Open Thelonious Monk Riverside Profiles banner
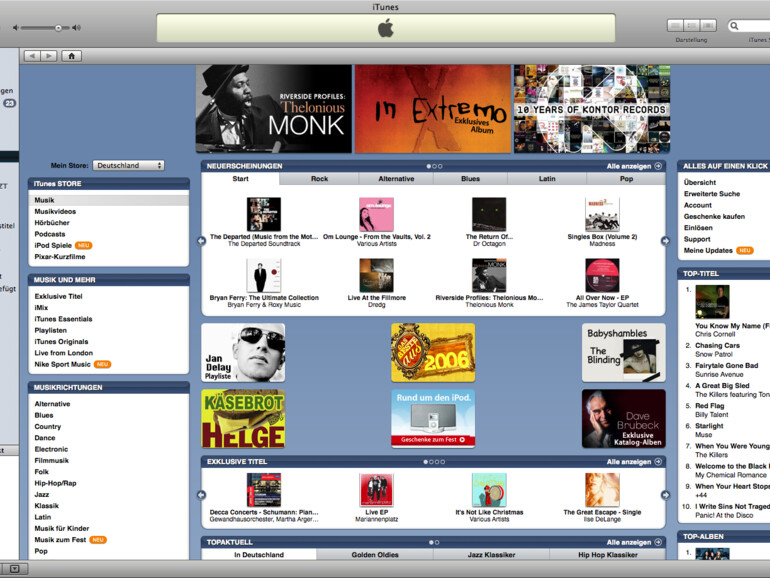The image size is (770, 578). (274, 109)
